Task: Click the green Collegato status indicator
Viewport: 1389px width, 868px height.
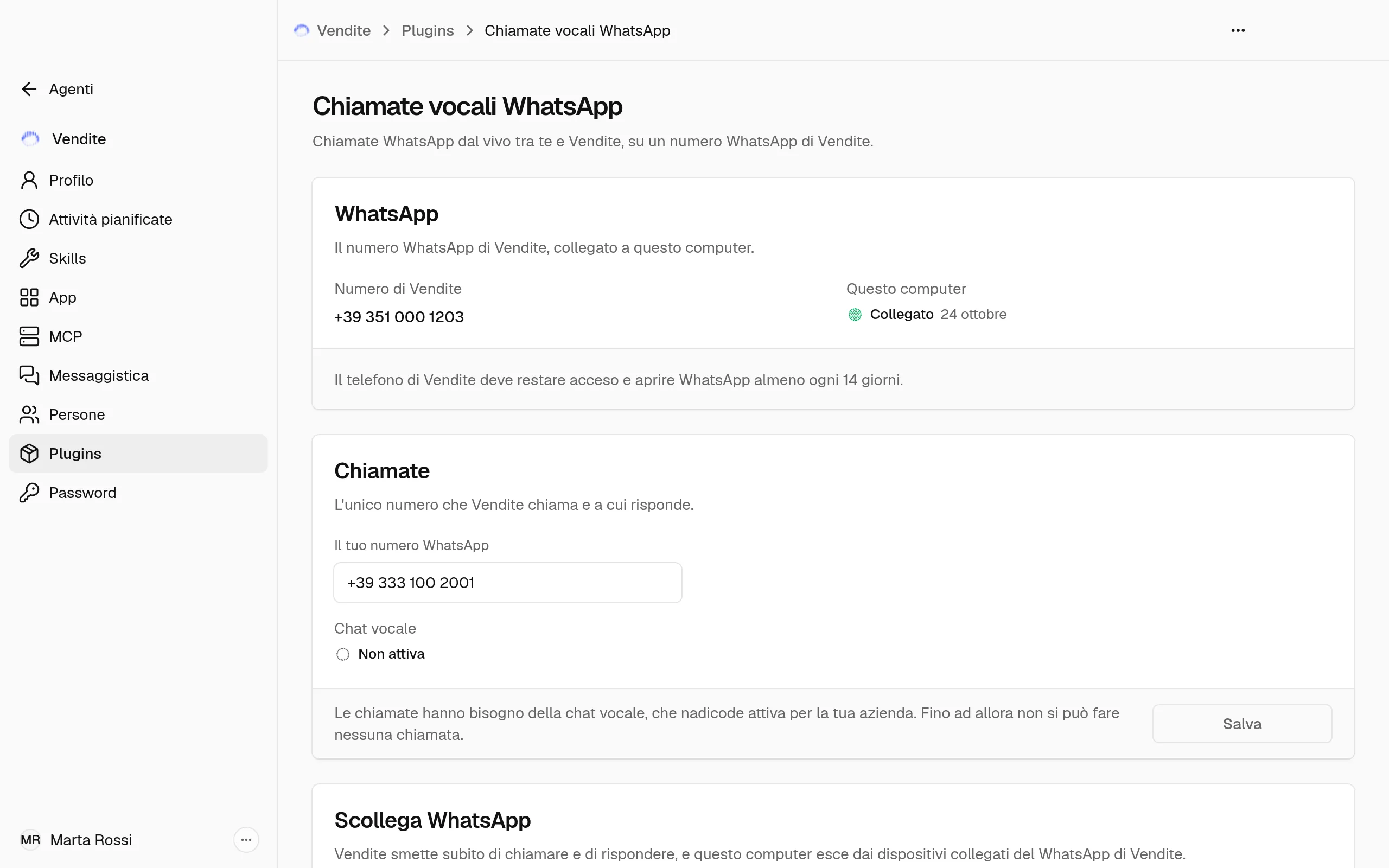Action: [x=855, y=315]
